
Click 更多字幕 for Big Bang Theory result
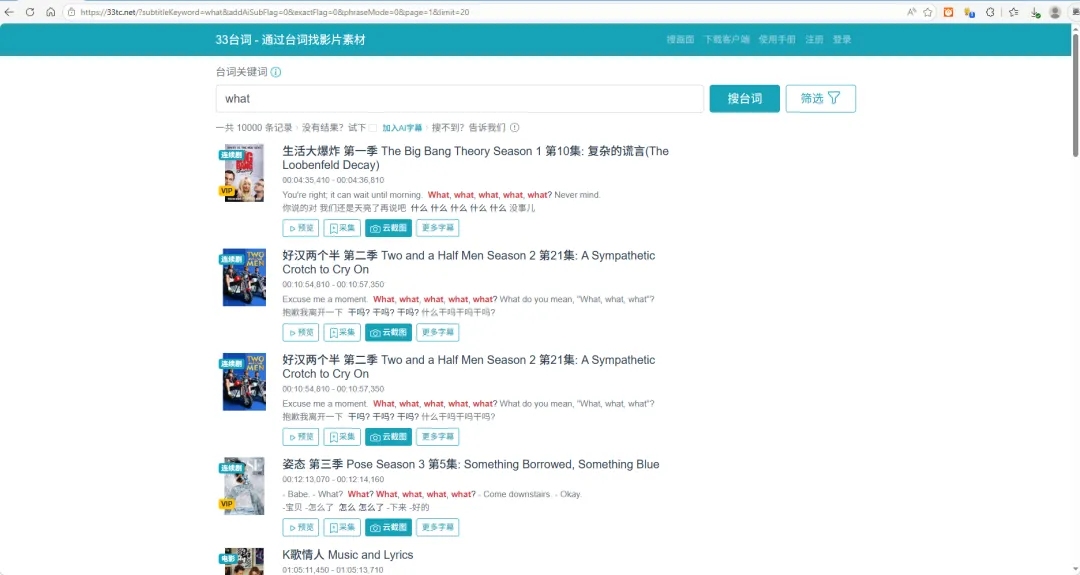pyautogui.click(x=437, y=228)
